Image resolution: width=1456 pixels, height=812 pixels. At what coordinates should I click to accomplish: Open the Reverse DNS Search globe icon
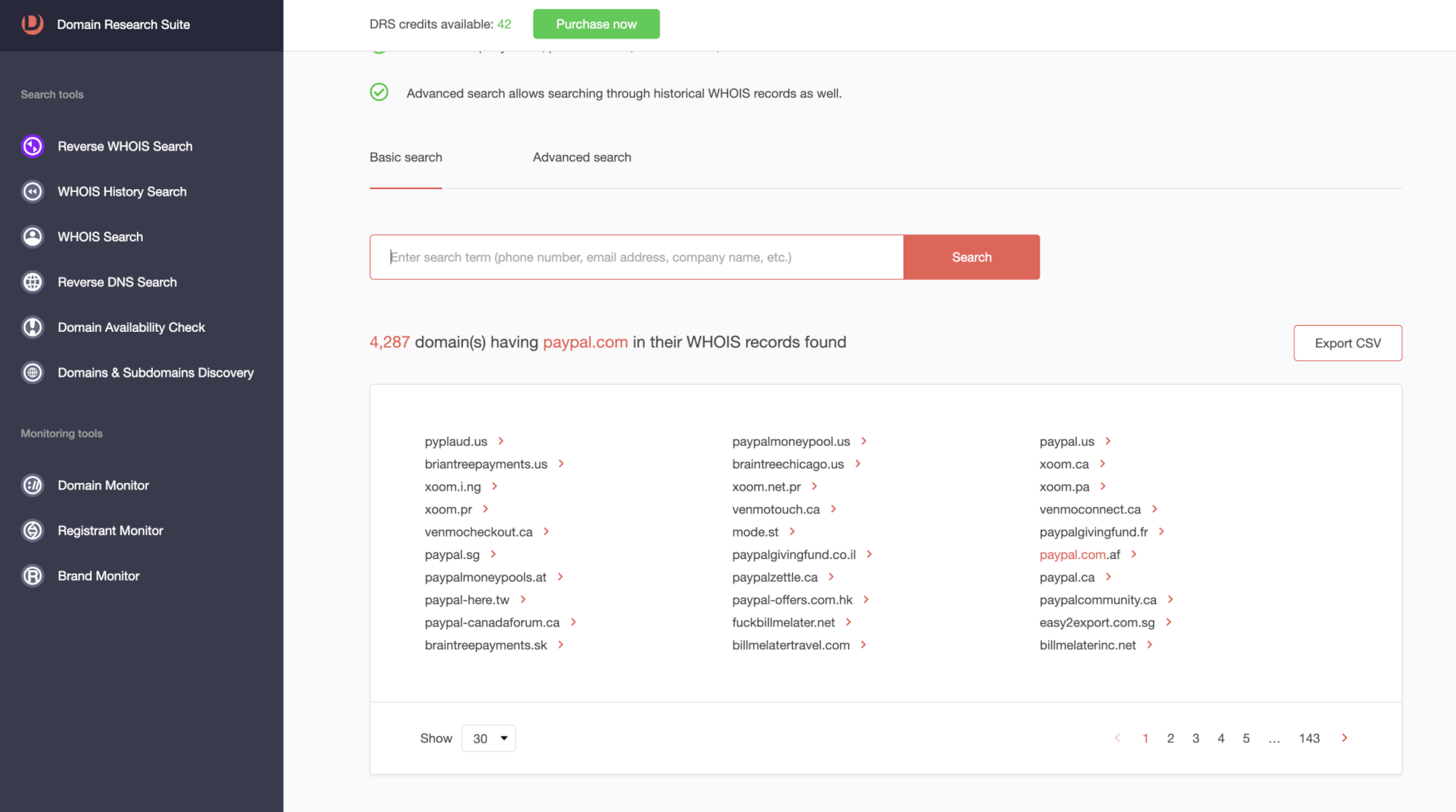[x=33, y=282]
